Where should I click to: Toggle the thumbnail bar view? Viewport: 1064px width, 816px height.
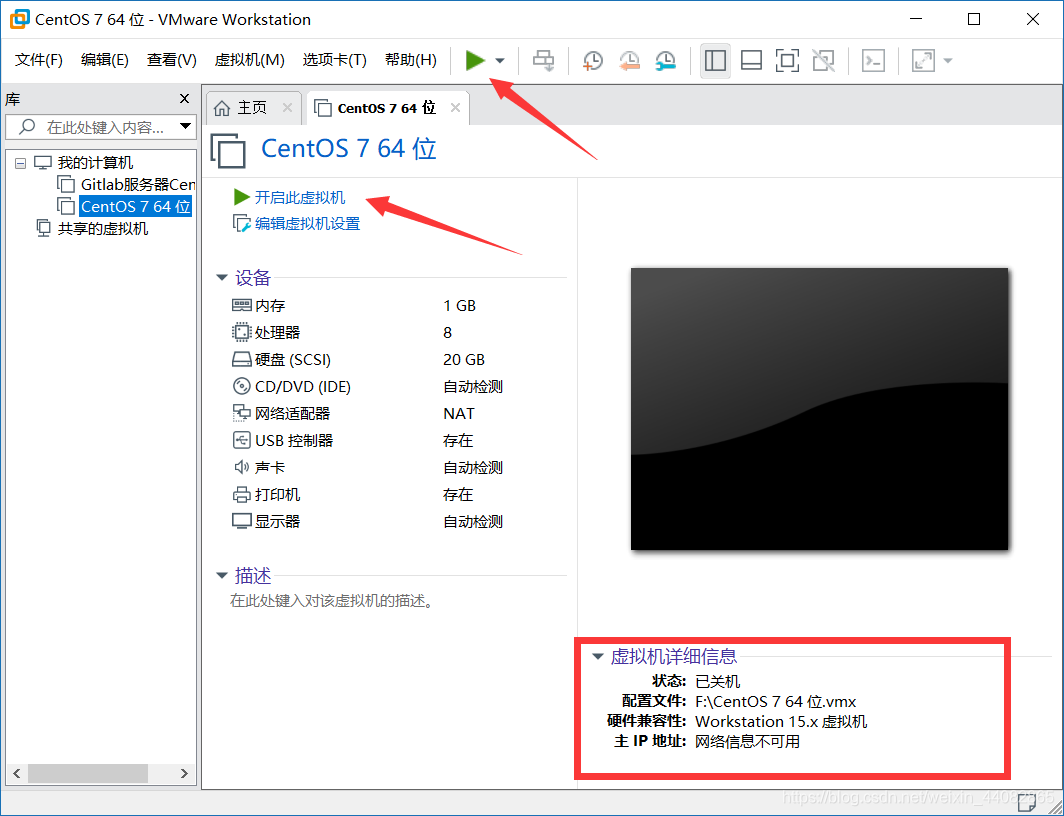click(x=751, y=60)
